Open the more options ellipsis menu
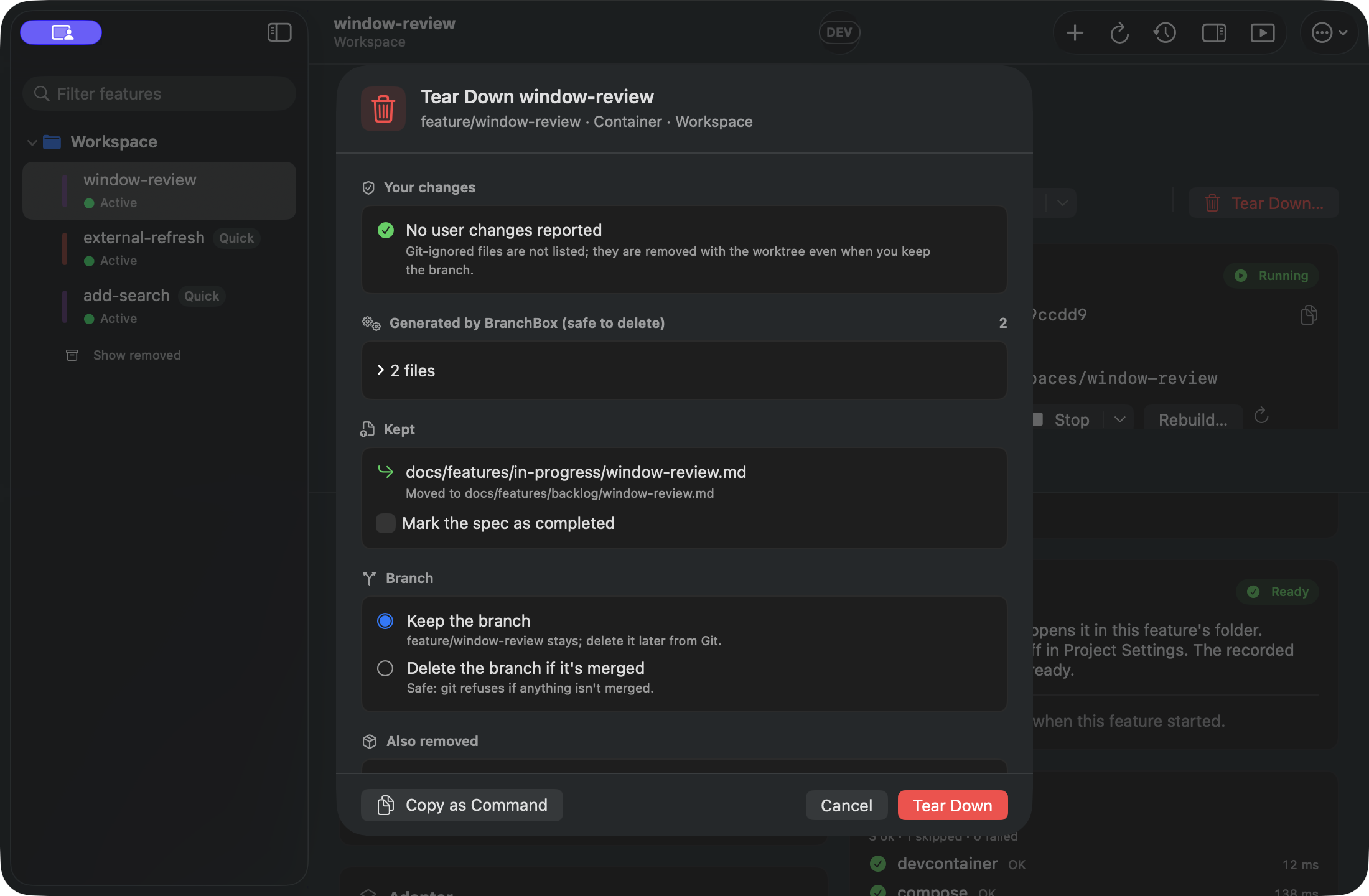The height and width of the screenshot is (896, 1369). pyautogui.click(x=1329, y=32)
